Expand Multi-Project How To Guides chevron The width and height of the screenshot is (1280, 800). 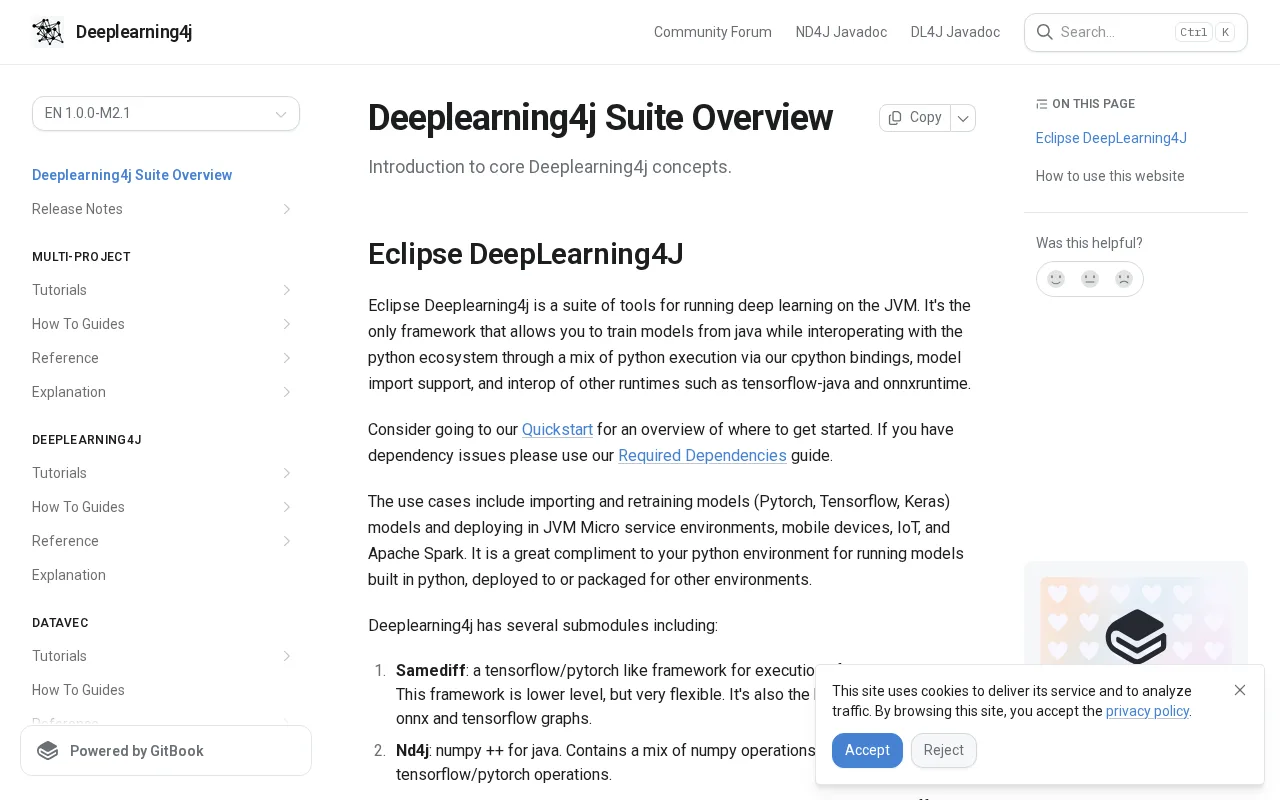click(x=286, y=324)
